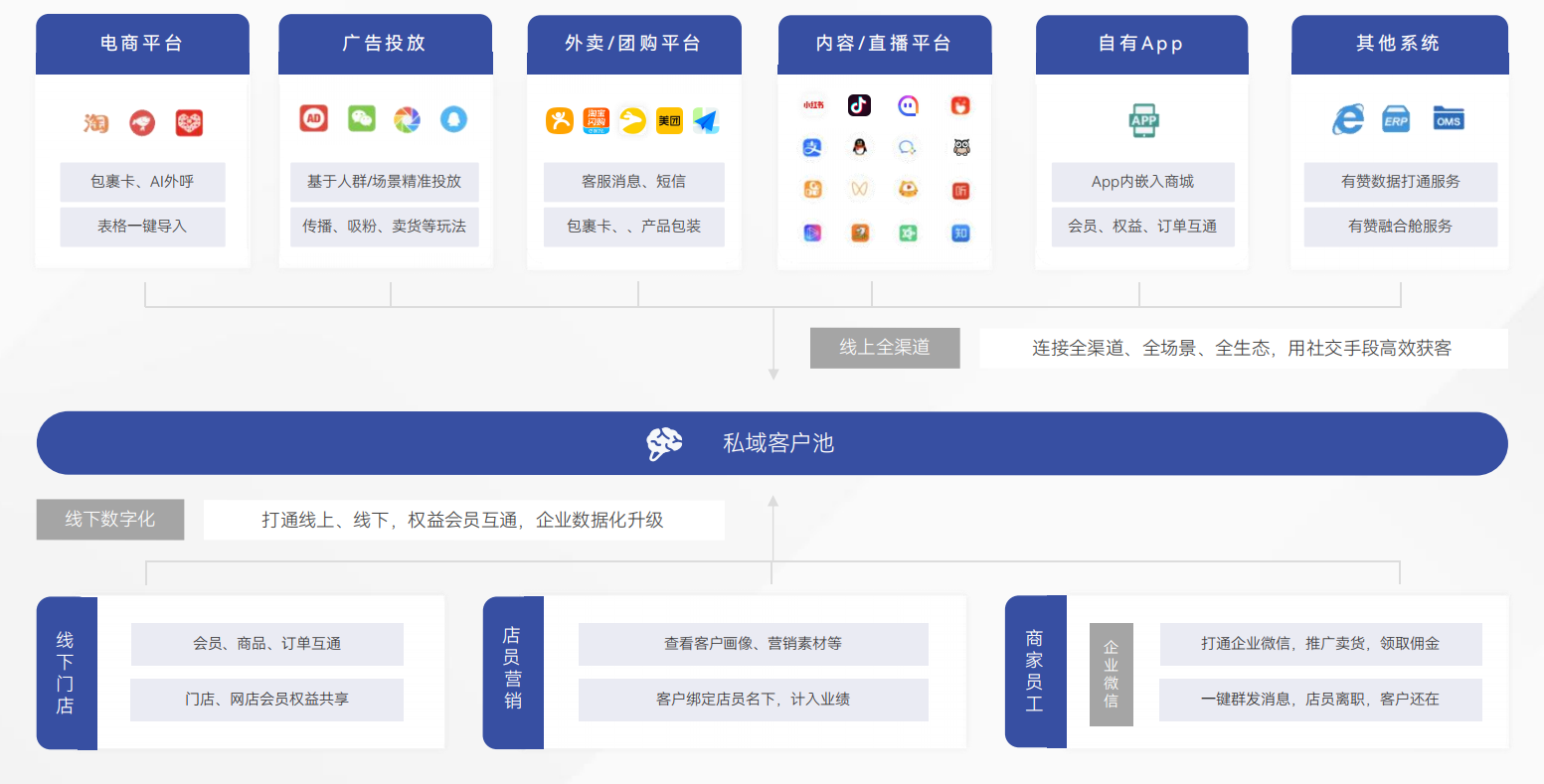Click the 表格一键导入 box
This screenshot has width=1544, height=784.
click(142, 227)
